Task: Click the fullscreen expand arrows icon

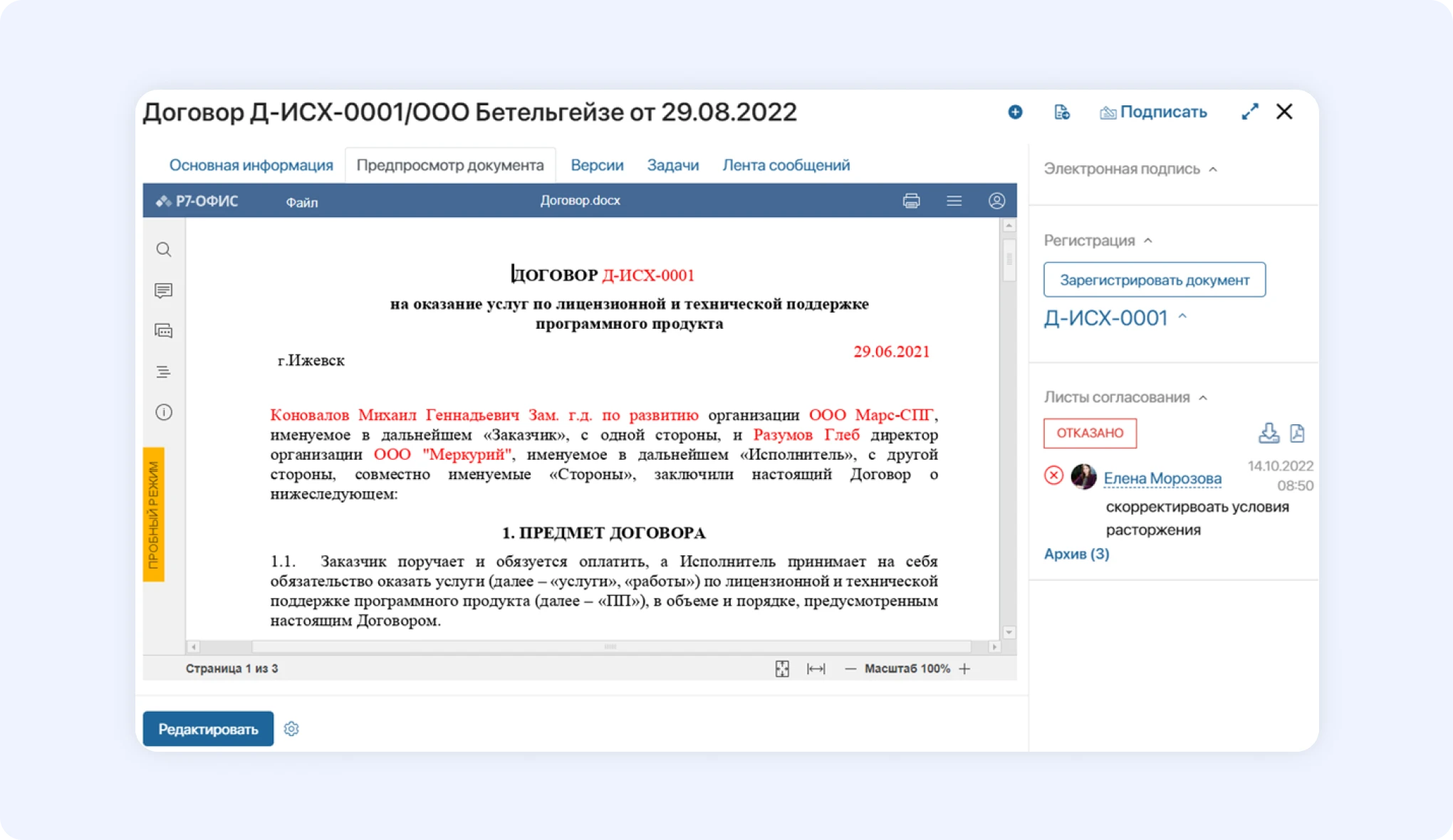Action: [x=1249, y=112]
